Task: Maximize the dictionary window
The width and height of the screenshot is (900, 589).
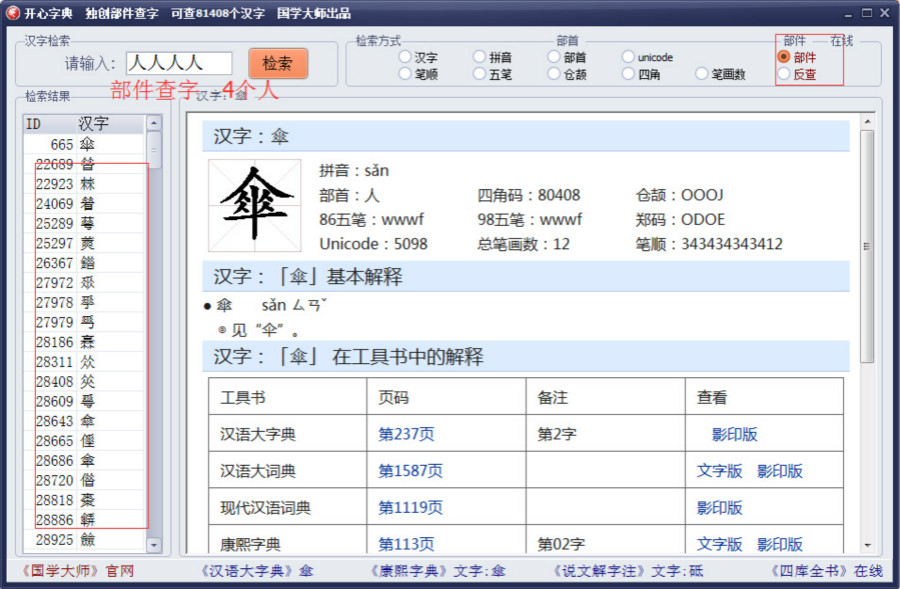Action: pyautogui.click(x=866, y=12)
